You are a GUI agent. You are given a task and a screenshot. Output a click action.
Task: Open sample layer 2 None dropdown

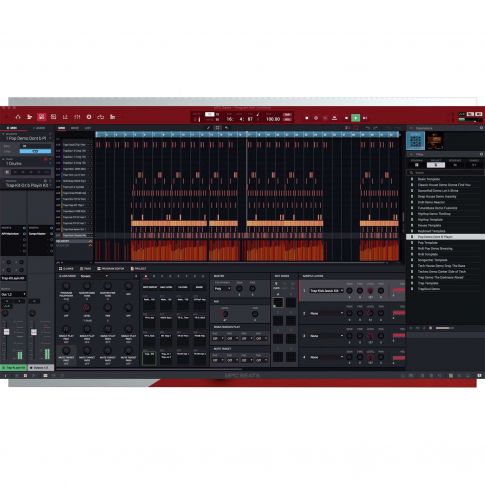coord(326,314)
